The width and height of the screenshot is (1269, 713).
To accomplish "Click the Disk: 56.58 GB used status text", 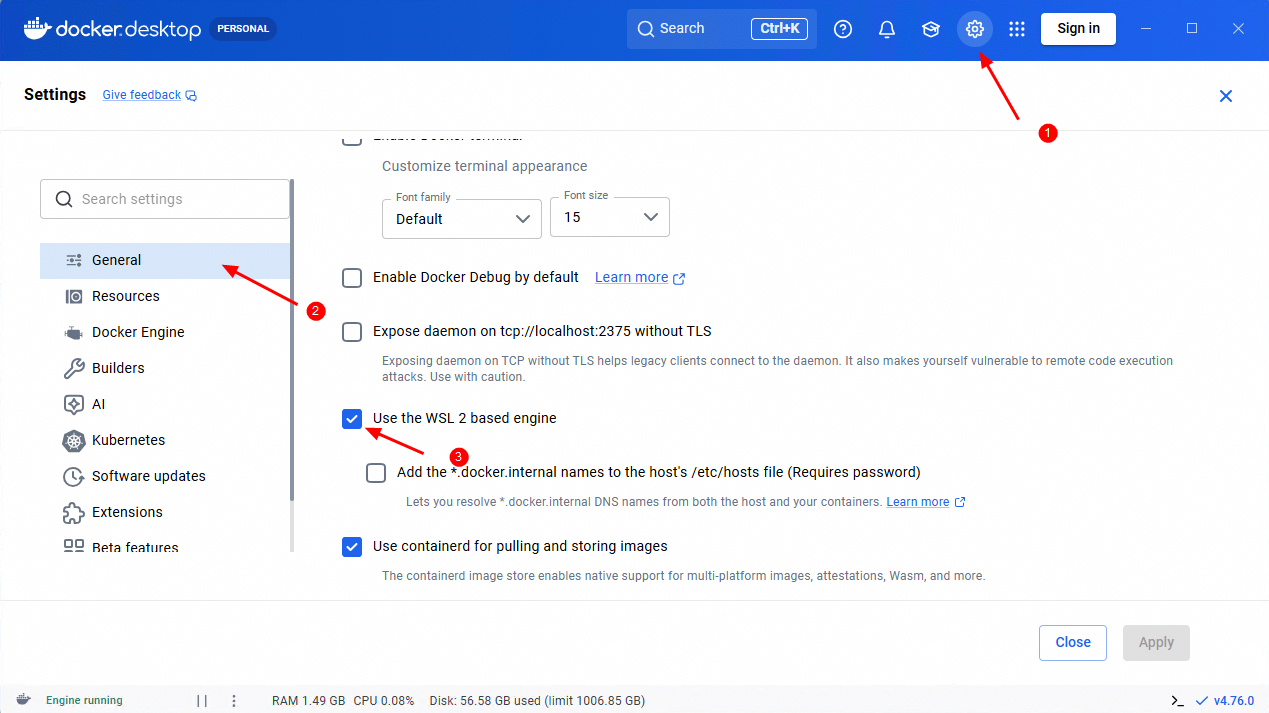I will [x=537, y=700].
